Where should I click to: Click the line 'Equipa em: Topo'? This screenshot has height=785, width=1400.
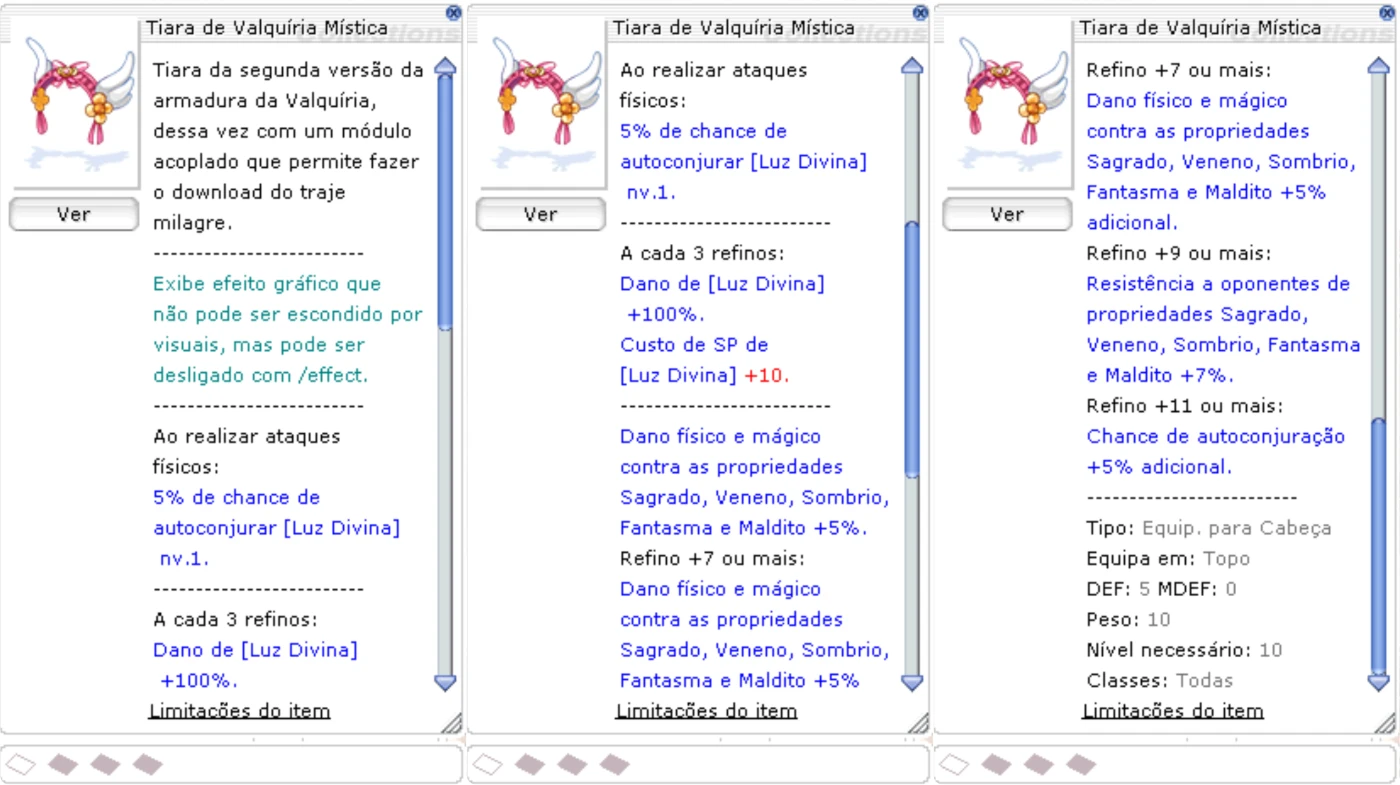(1168, 559)
